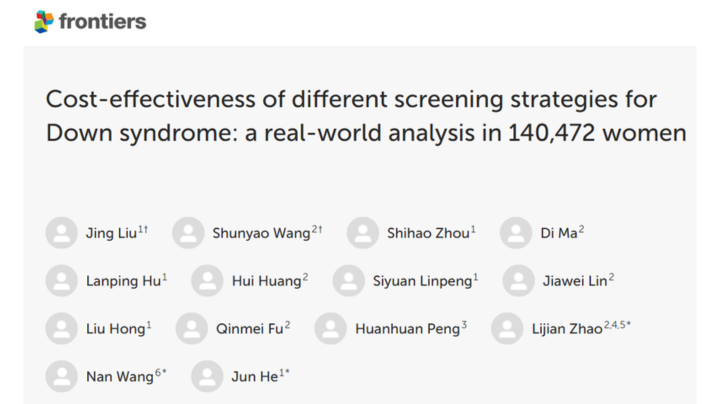Click Di Ma's profile avatar
Screen dimensions: 720x404
(x=516, y=233)
